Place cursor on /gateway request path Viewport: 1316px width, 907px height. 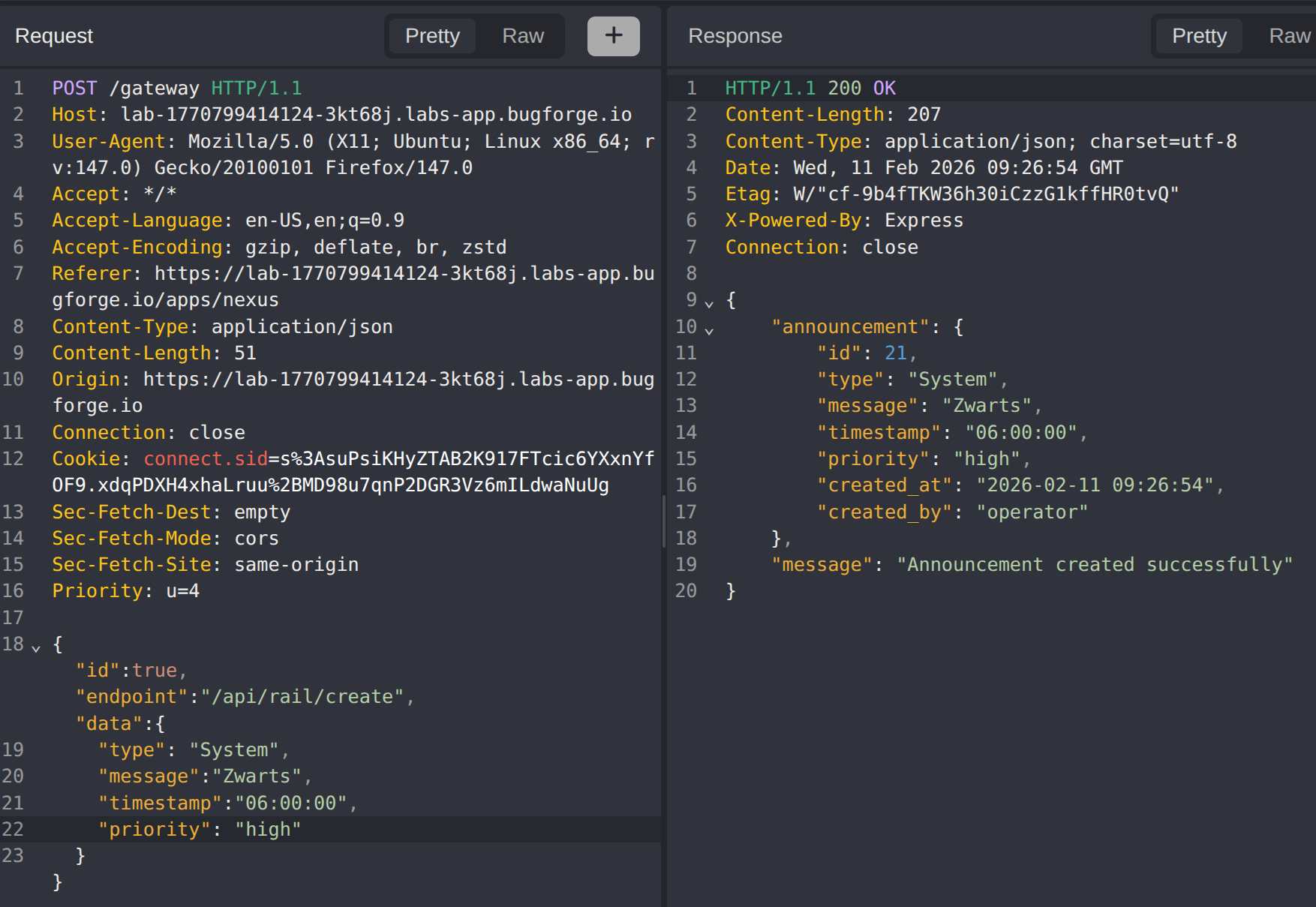pyautogui.click(x=154, y=89)
